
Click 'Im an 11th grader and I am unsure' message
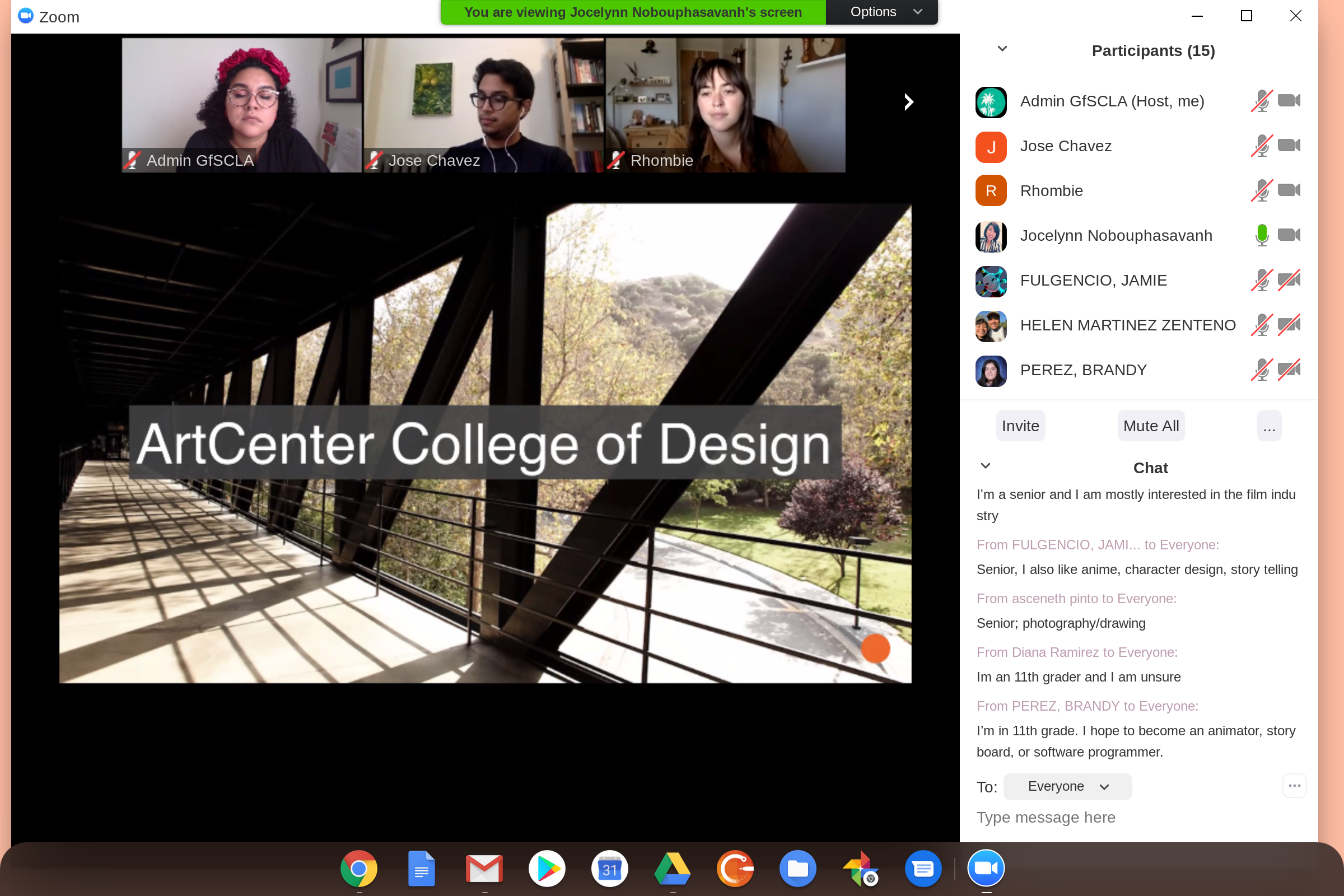1079,676
